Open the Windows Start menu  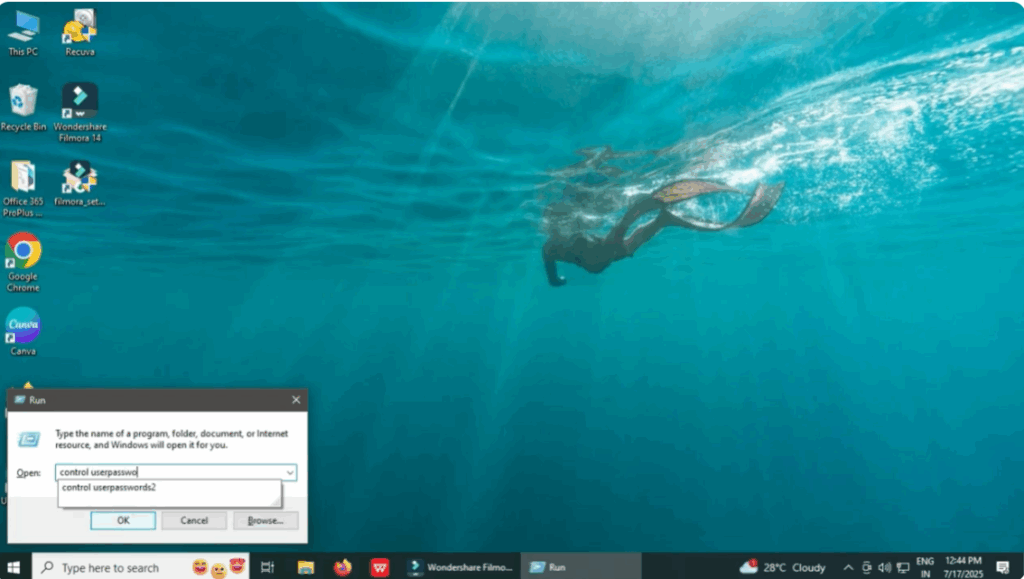click(x=14, y=567)
